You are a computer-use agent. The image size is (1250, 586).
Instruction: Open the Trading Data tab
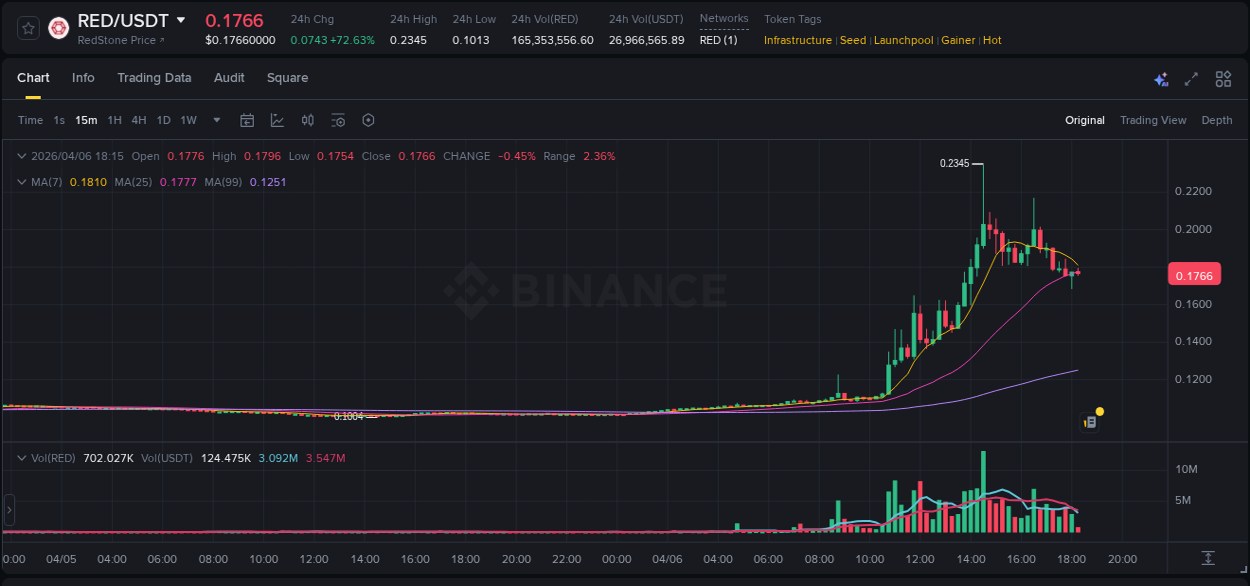(154, 78)
